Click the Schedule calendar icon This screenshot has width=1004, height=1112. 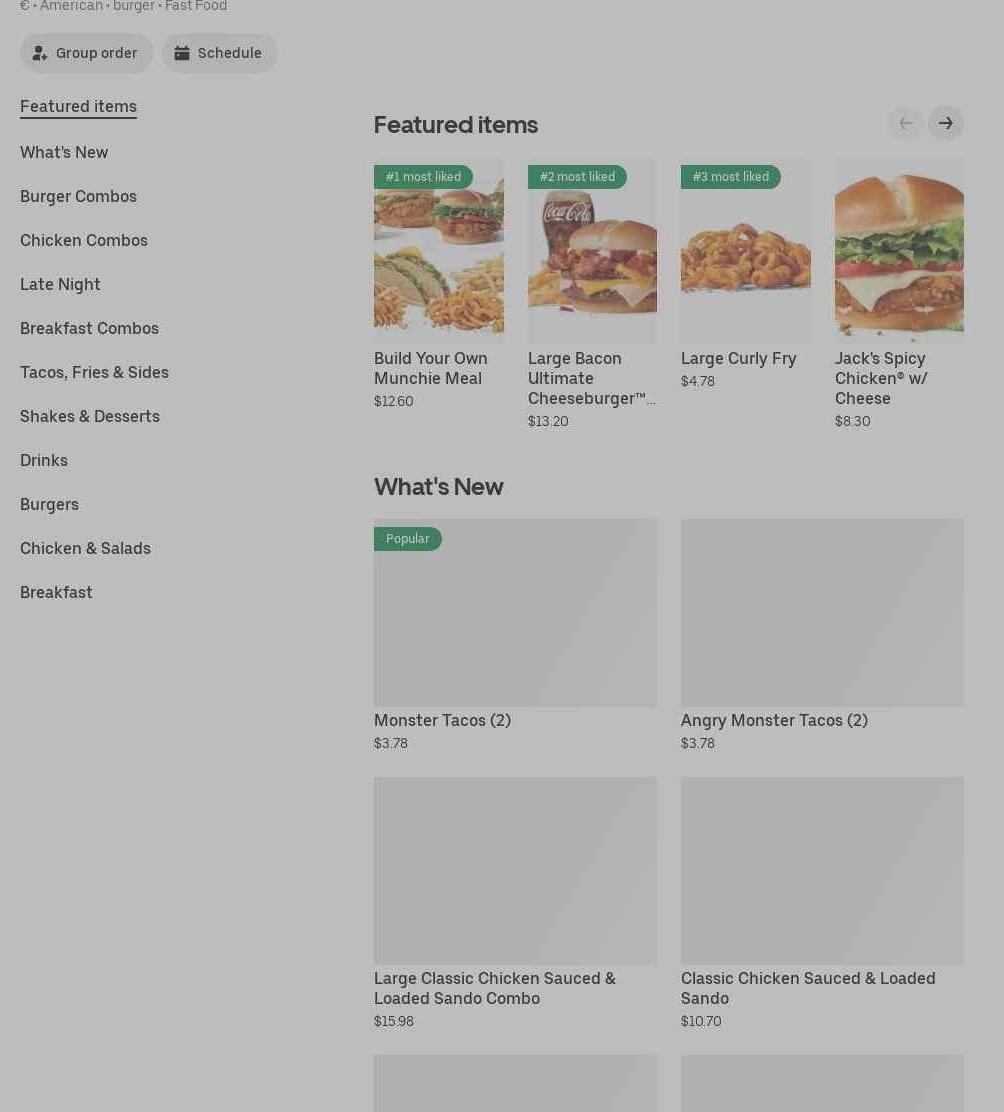tap(182, 53)
